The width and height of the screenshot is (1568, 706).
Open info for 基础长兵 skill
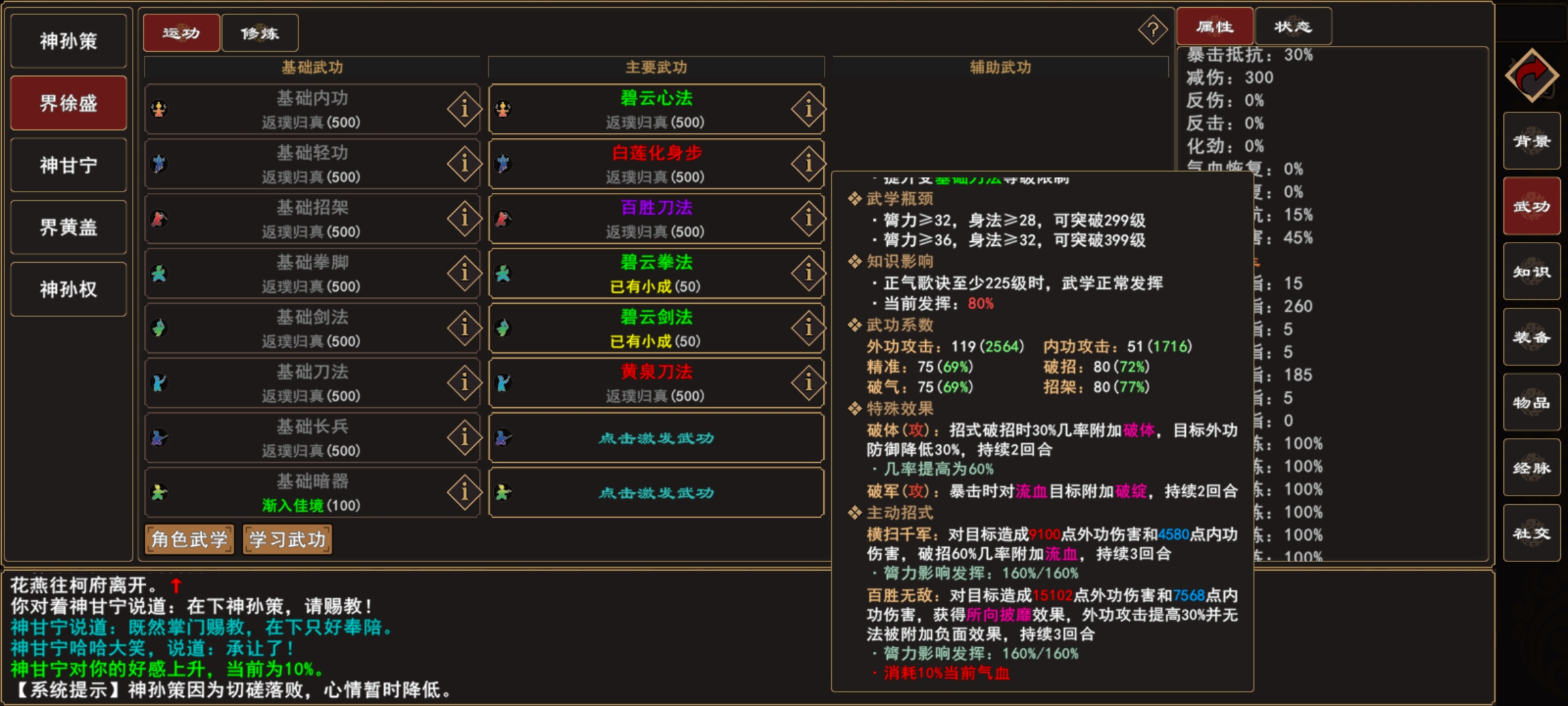coord(464,438)
